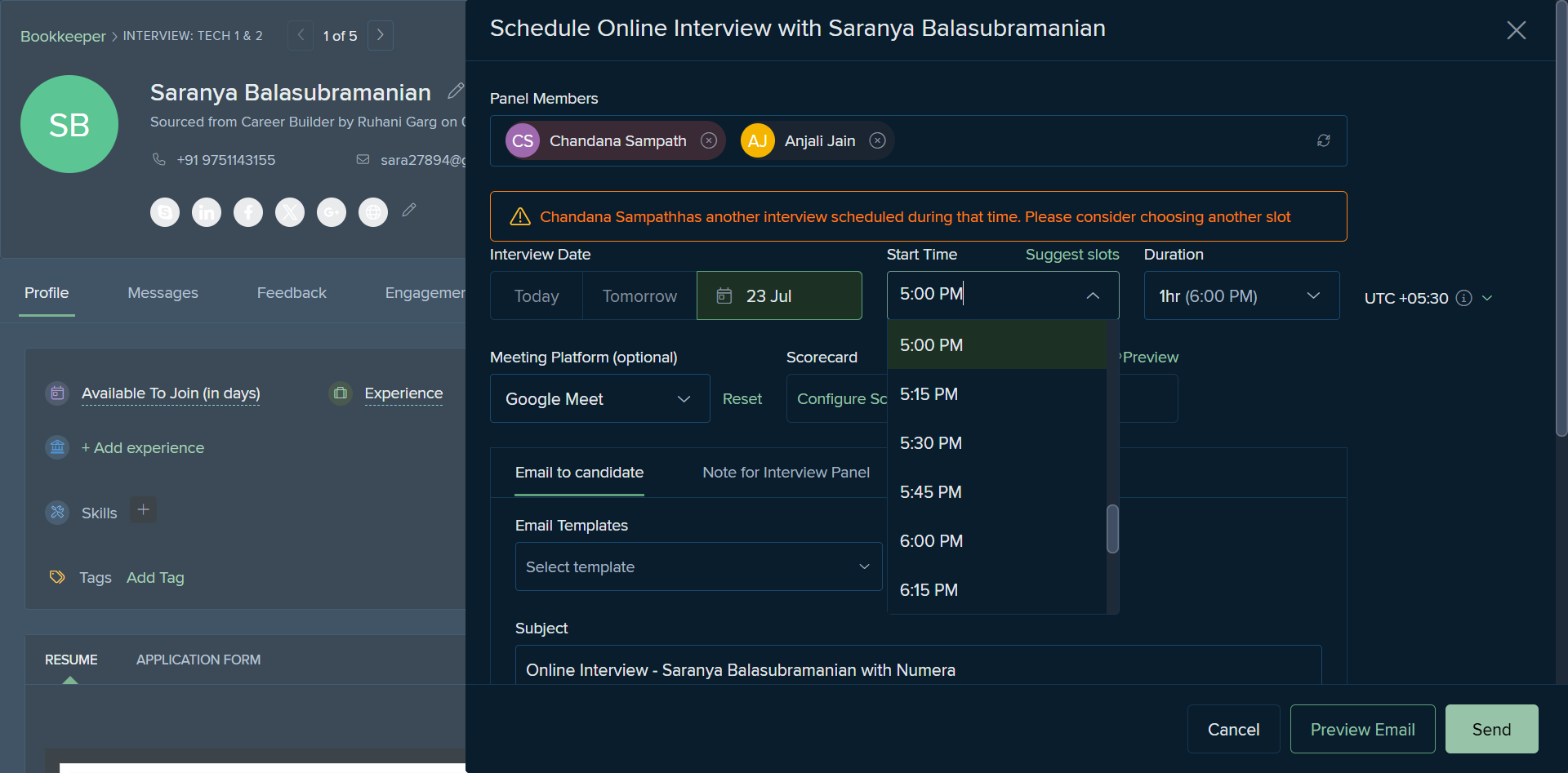Collapse the Start Time dropdown arrow
1568x773 pixels.
point(1093,295)
